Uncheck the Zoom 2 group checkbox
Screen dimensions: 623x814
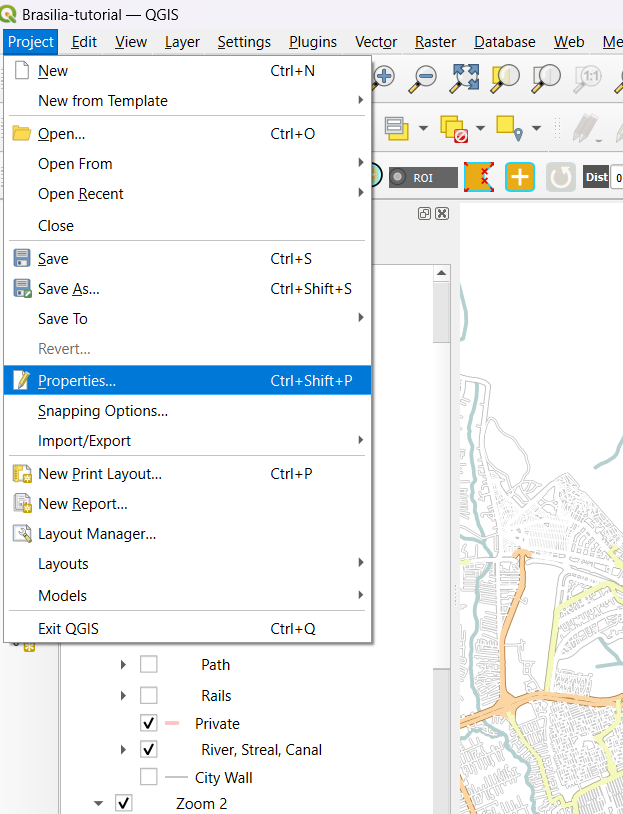[x=123, y=803]
